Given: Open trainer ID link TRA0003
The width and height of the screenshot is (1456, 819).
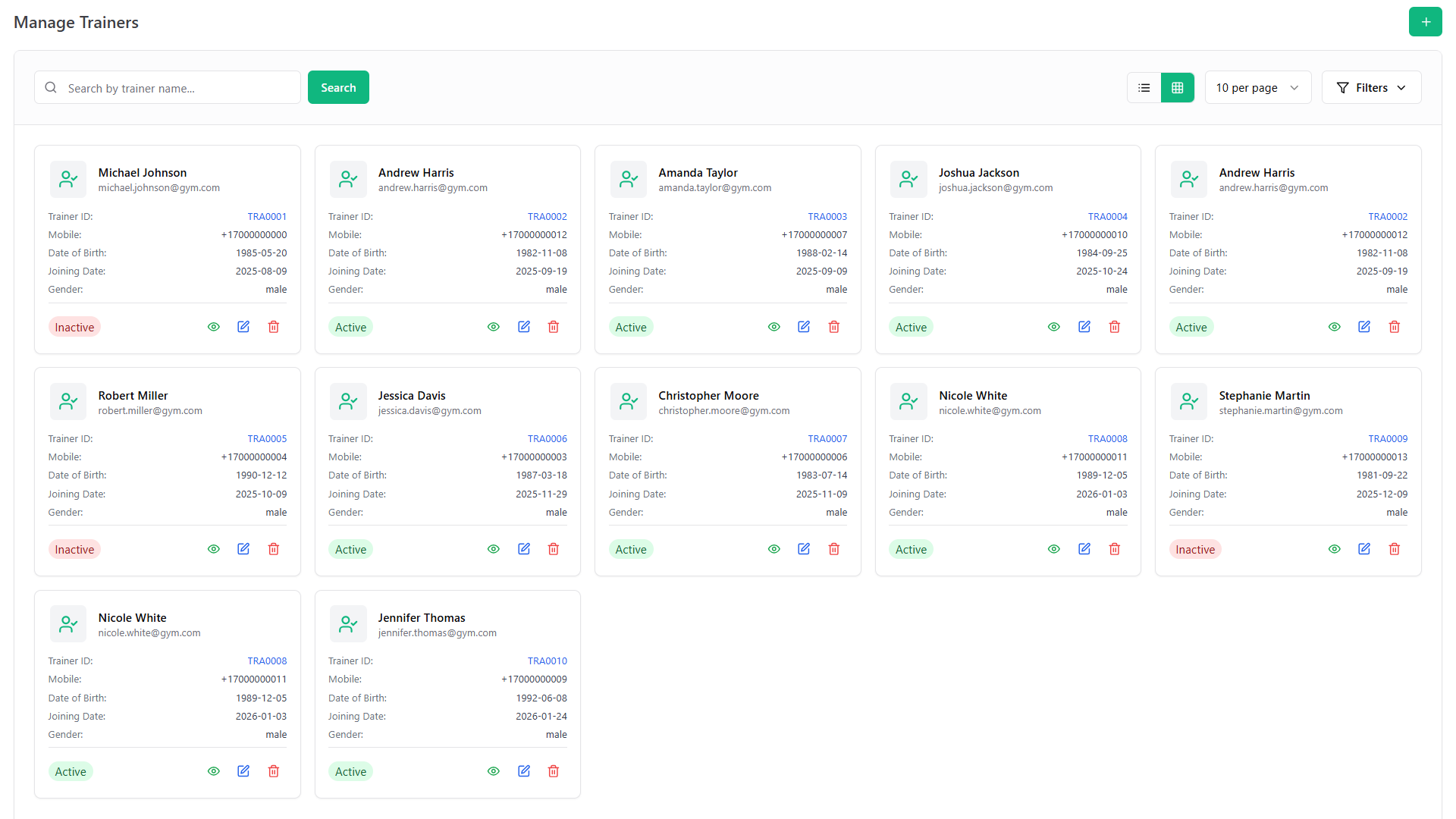Looking at the screenshot, I should pos(827,217).
